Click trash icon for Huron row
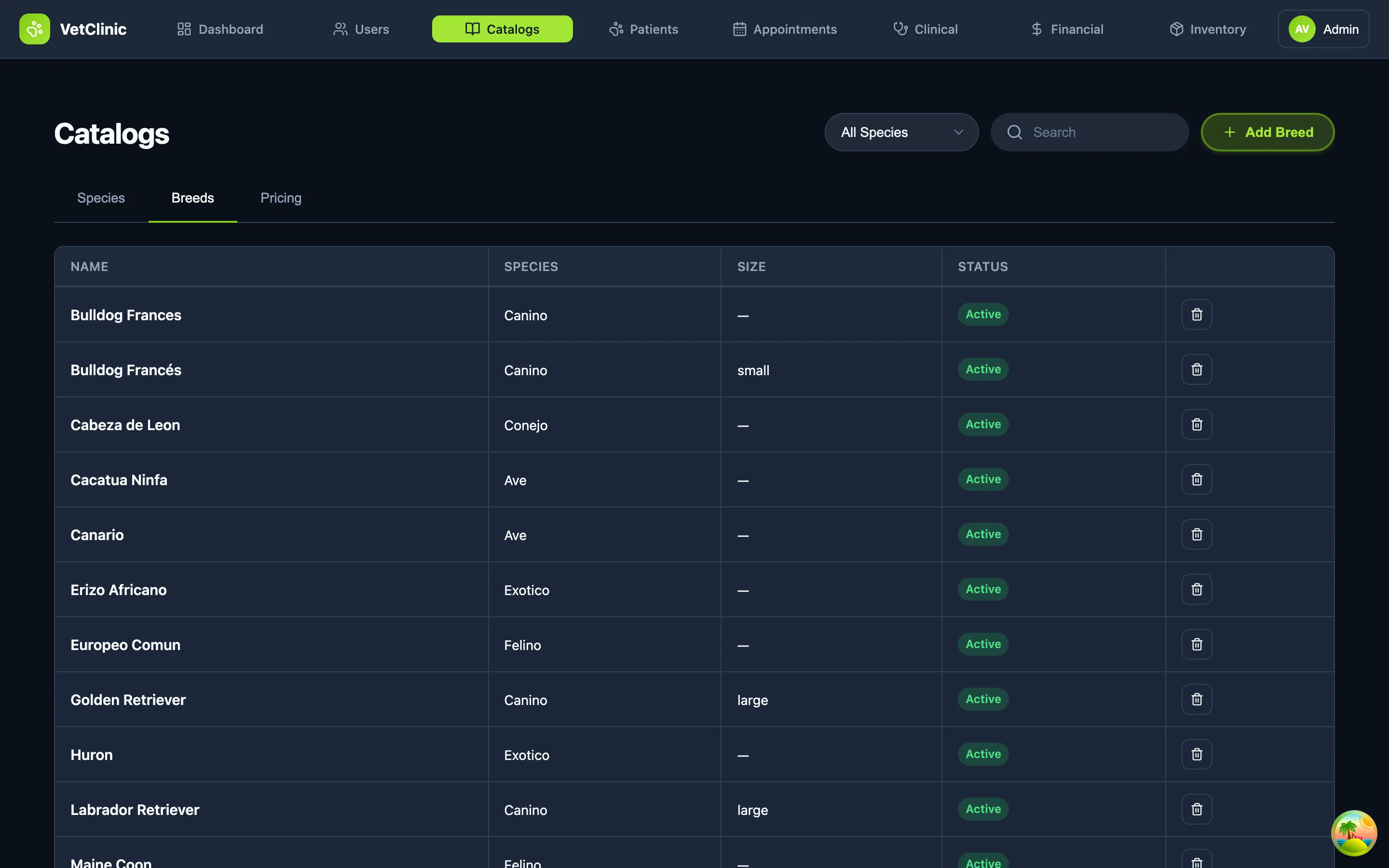 pos(1196,754)
